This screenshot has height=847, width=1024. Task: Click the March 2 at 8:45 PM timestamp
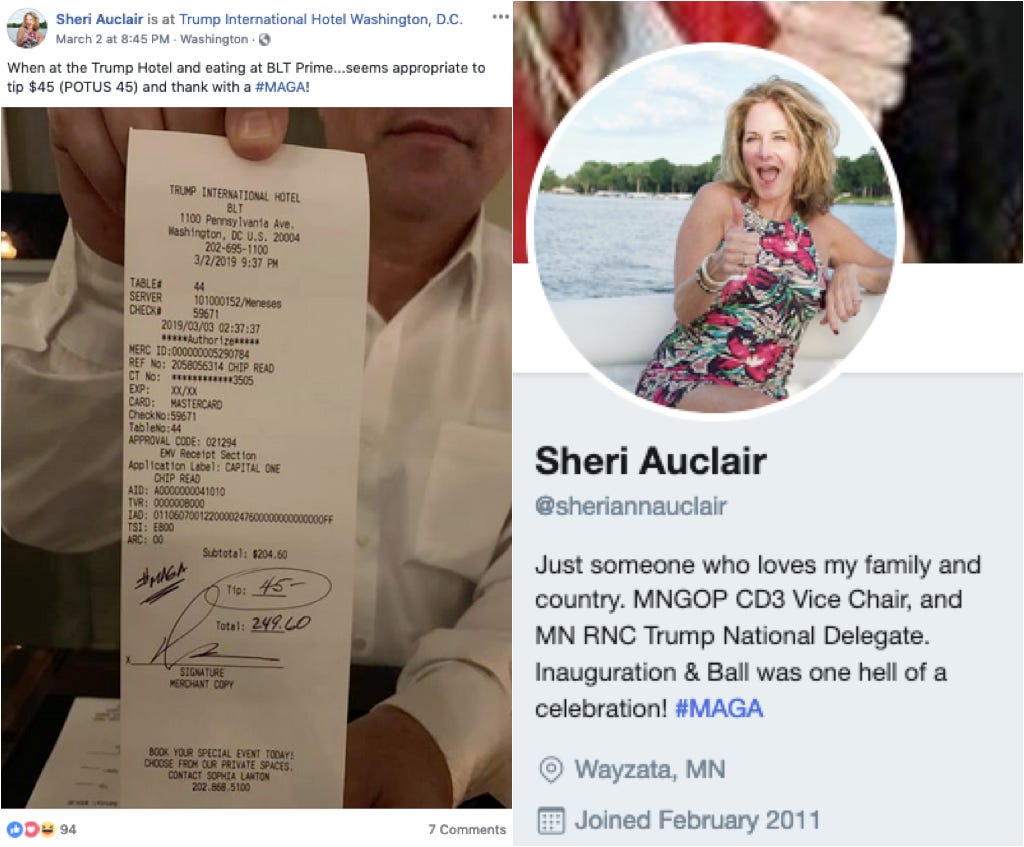[112, 39]
